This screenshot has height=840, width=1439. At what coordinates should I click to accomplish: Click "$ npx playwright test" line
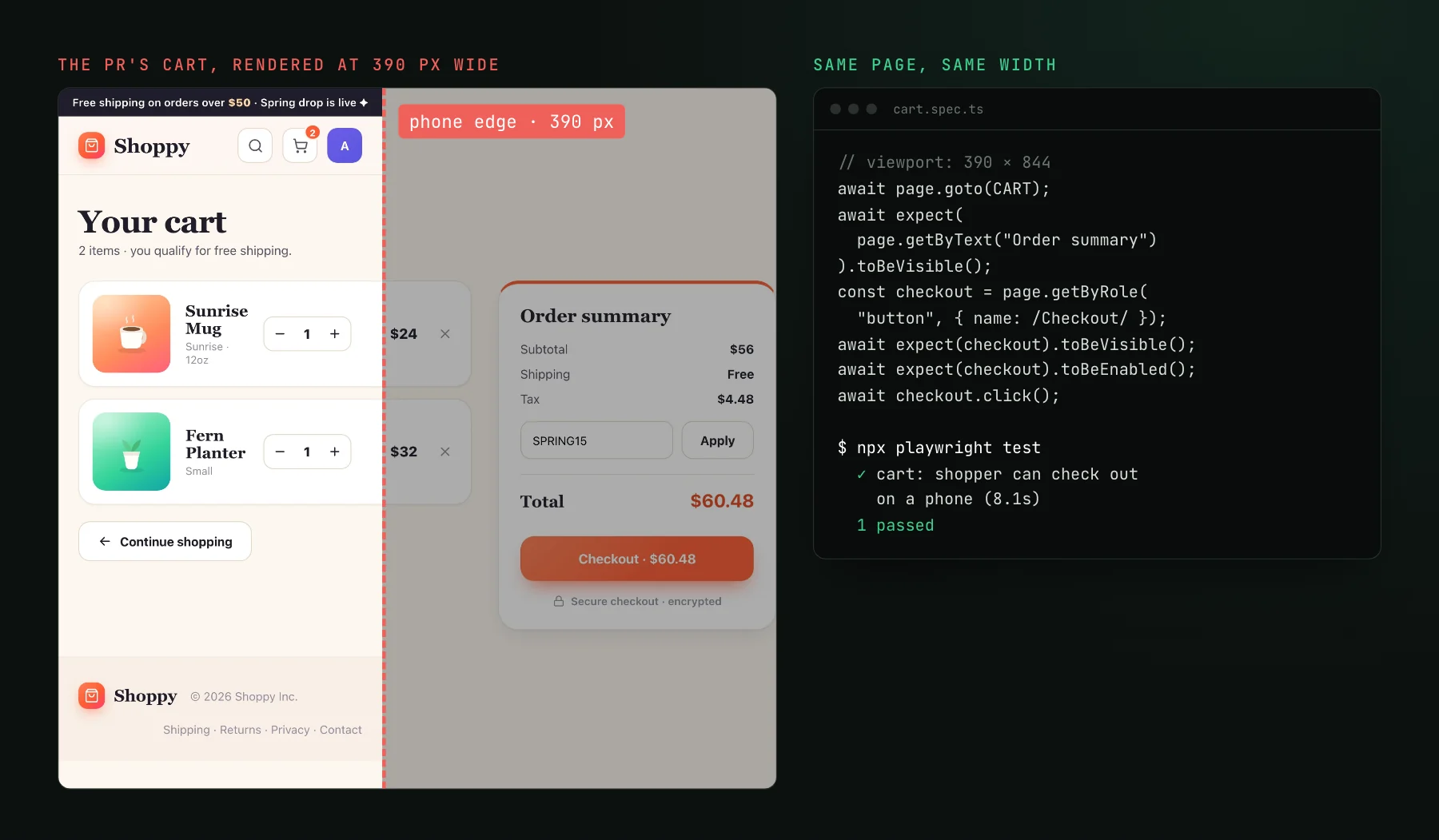pyautogui.click(x=939, y=448)
